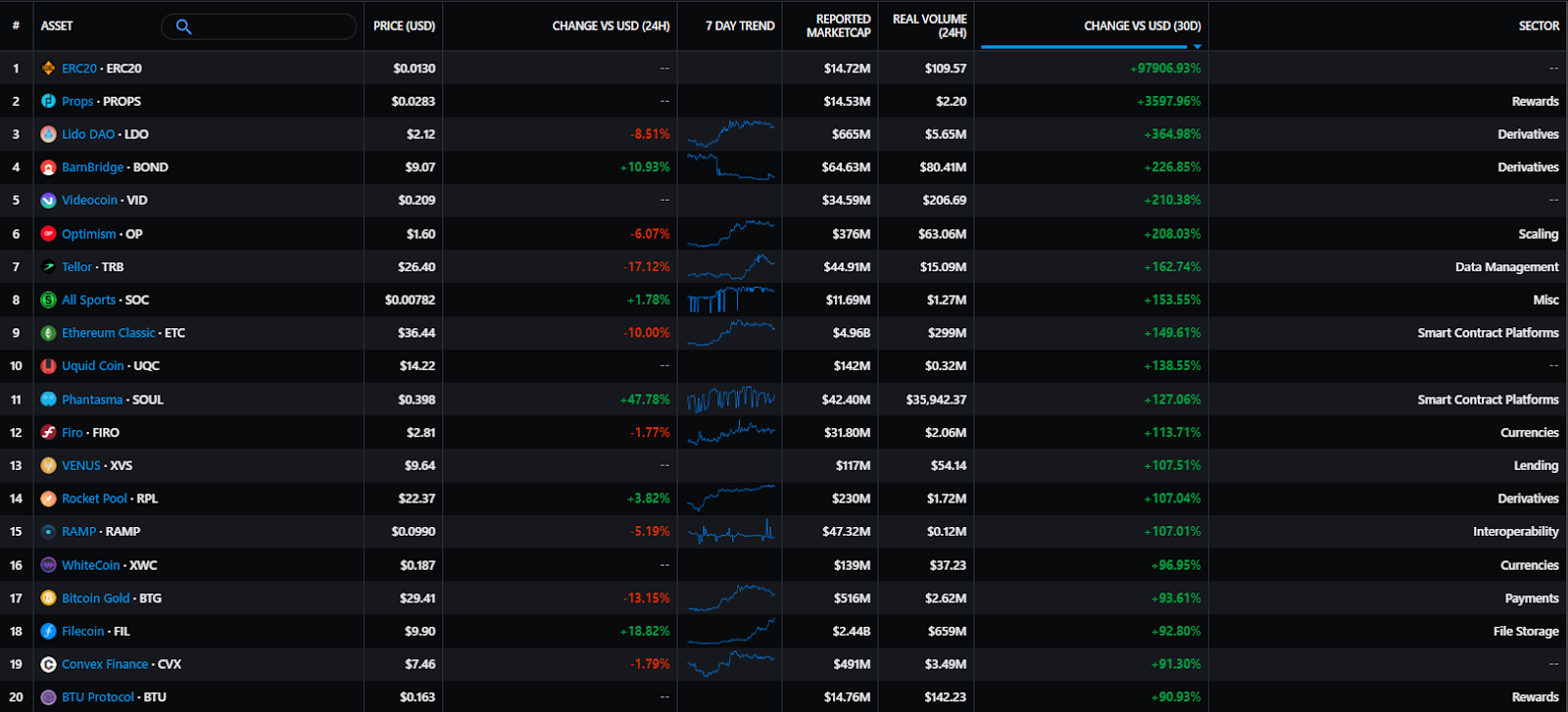Open the All Sports asset link
Image resolution: width=1568 pixels, height=712 pixels.
pos(88,300)
